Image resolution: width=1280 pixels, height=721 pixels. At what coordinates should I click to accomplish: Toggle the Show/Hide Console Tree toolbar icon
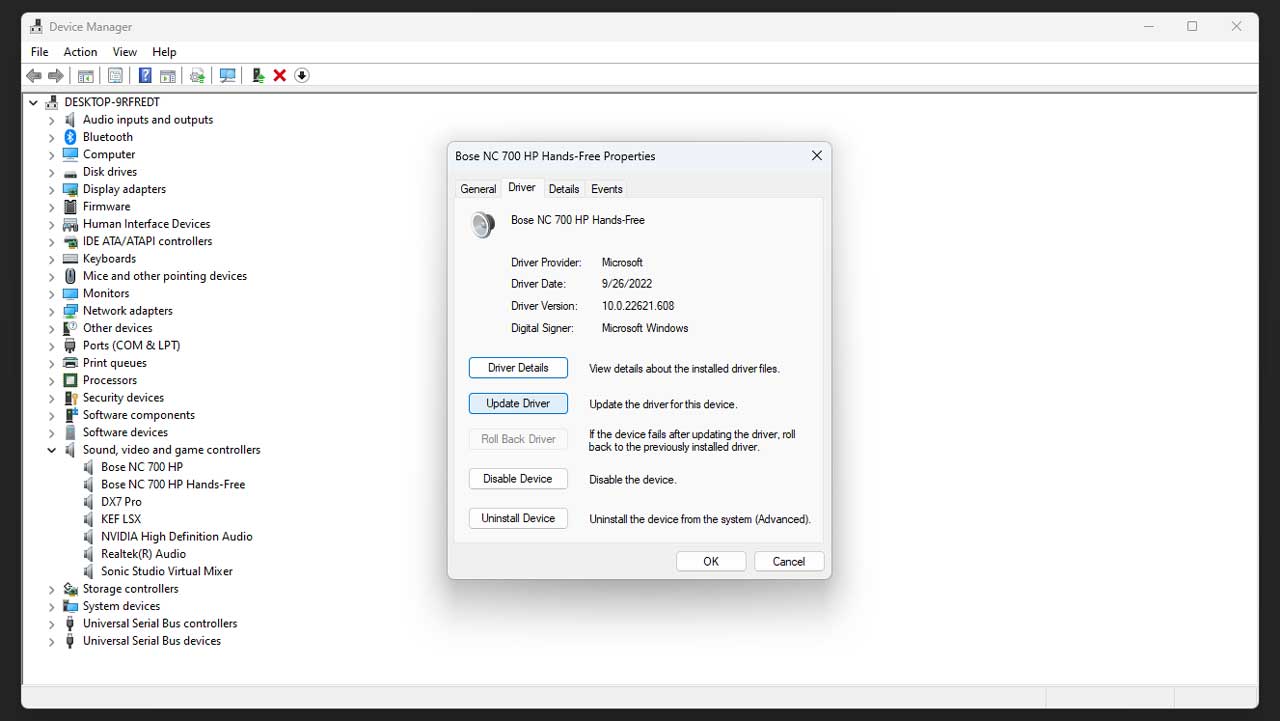click(x=86, y=76)
